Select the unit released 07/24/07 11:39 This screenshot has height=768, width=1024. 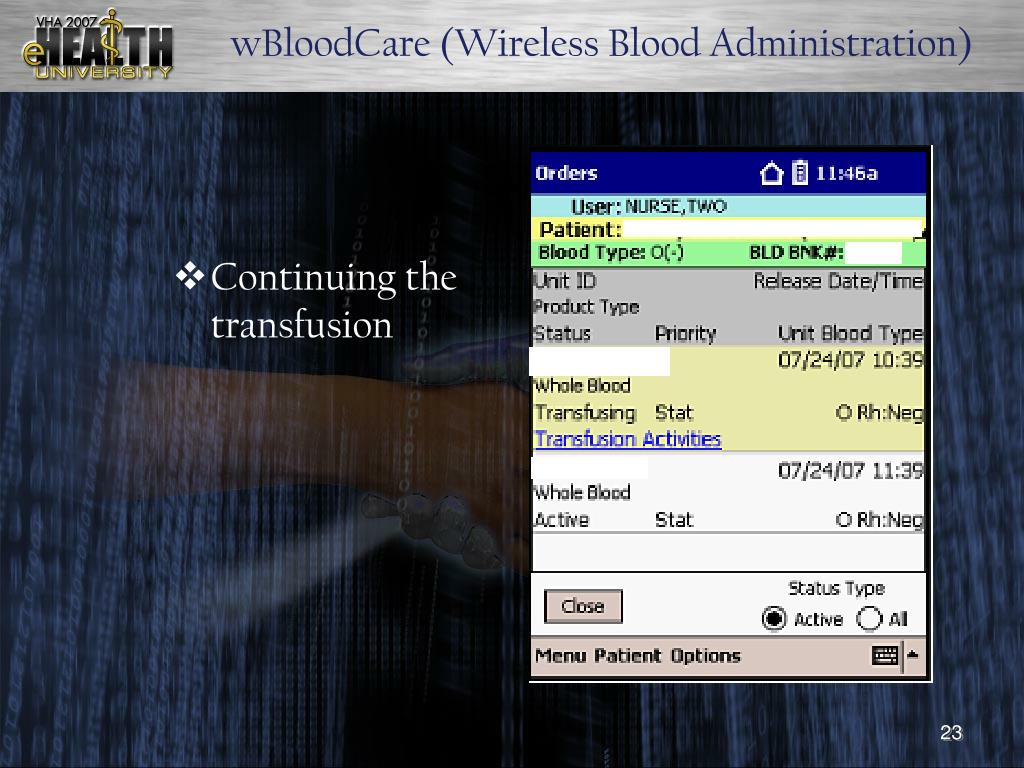point(728,493)
